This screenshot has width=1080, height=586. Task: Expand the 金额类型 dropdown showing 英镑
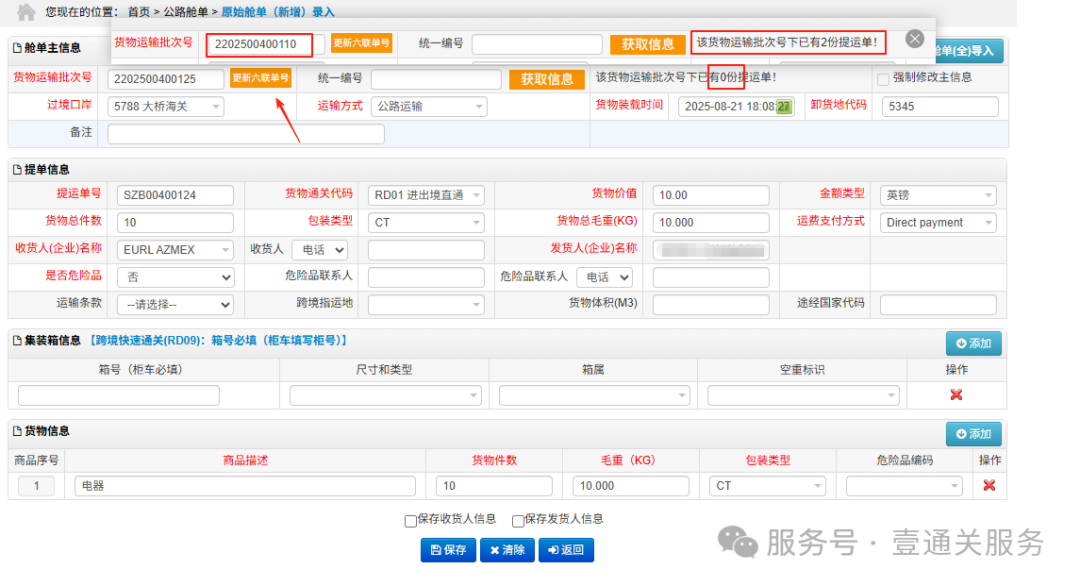click(938, 196)
